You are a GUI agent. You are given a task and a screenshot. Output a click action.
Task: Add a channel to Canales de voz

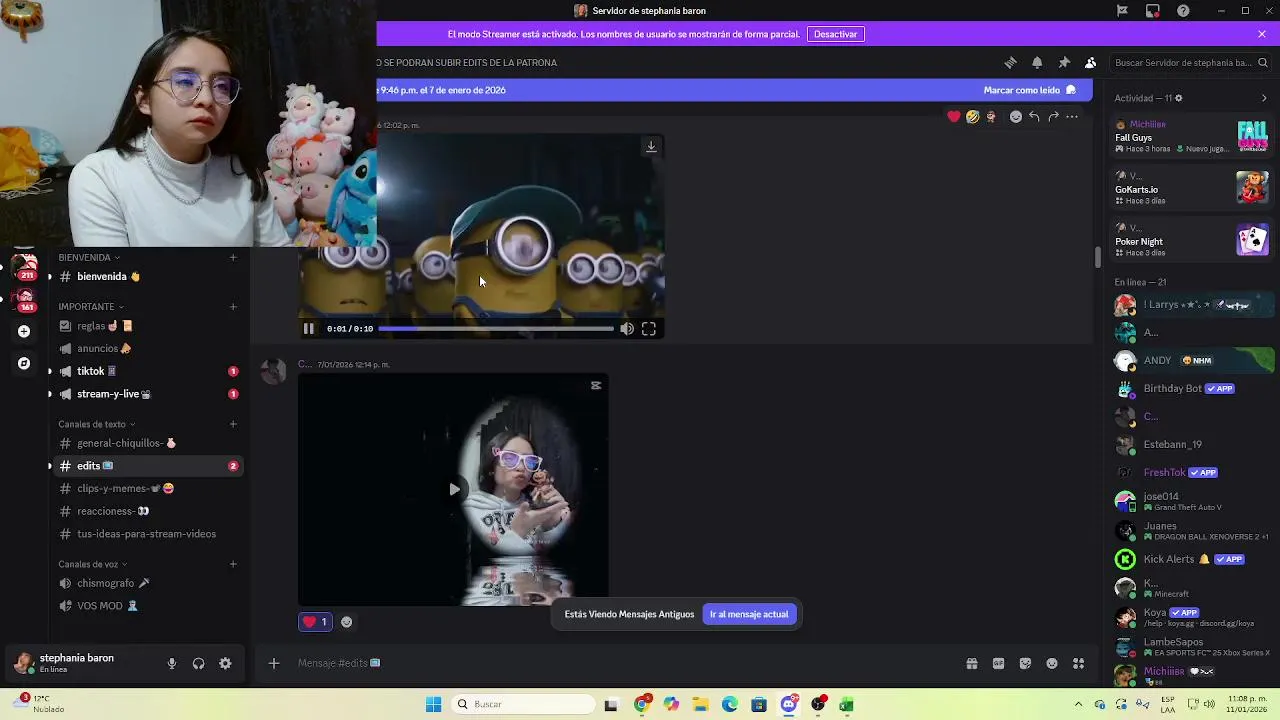click(x=233, y=564)
